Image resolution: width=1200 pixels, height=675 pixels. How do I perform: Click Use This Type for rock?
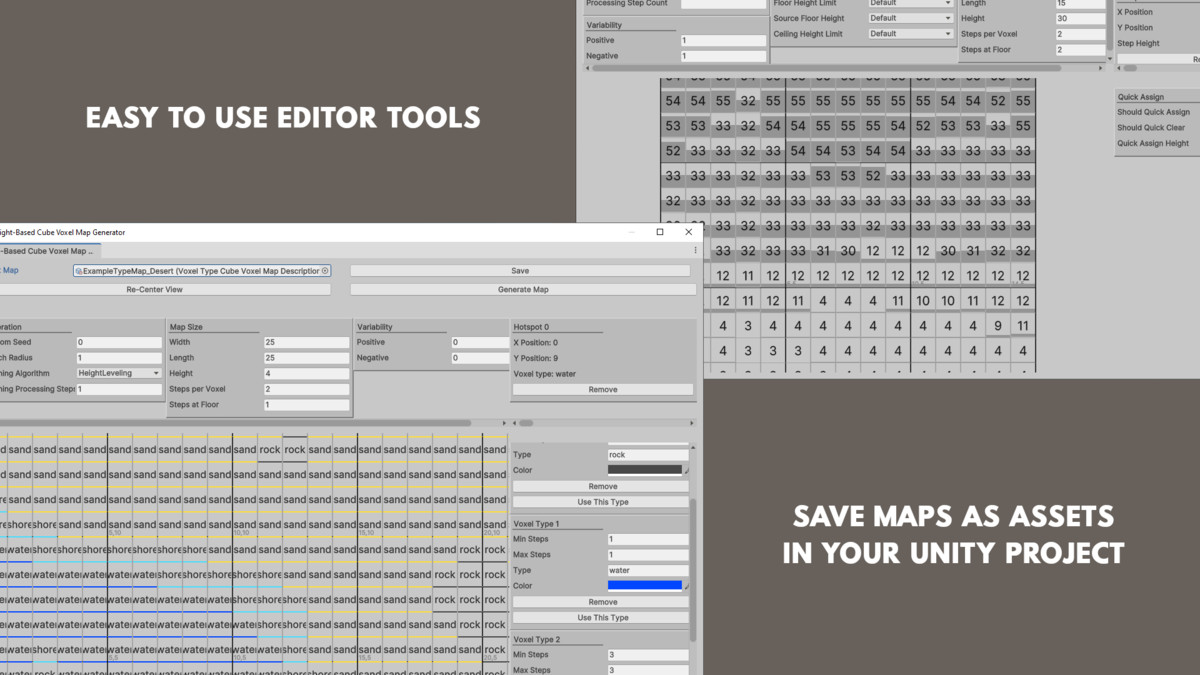(602, 502)
